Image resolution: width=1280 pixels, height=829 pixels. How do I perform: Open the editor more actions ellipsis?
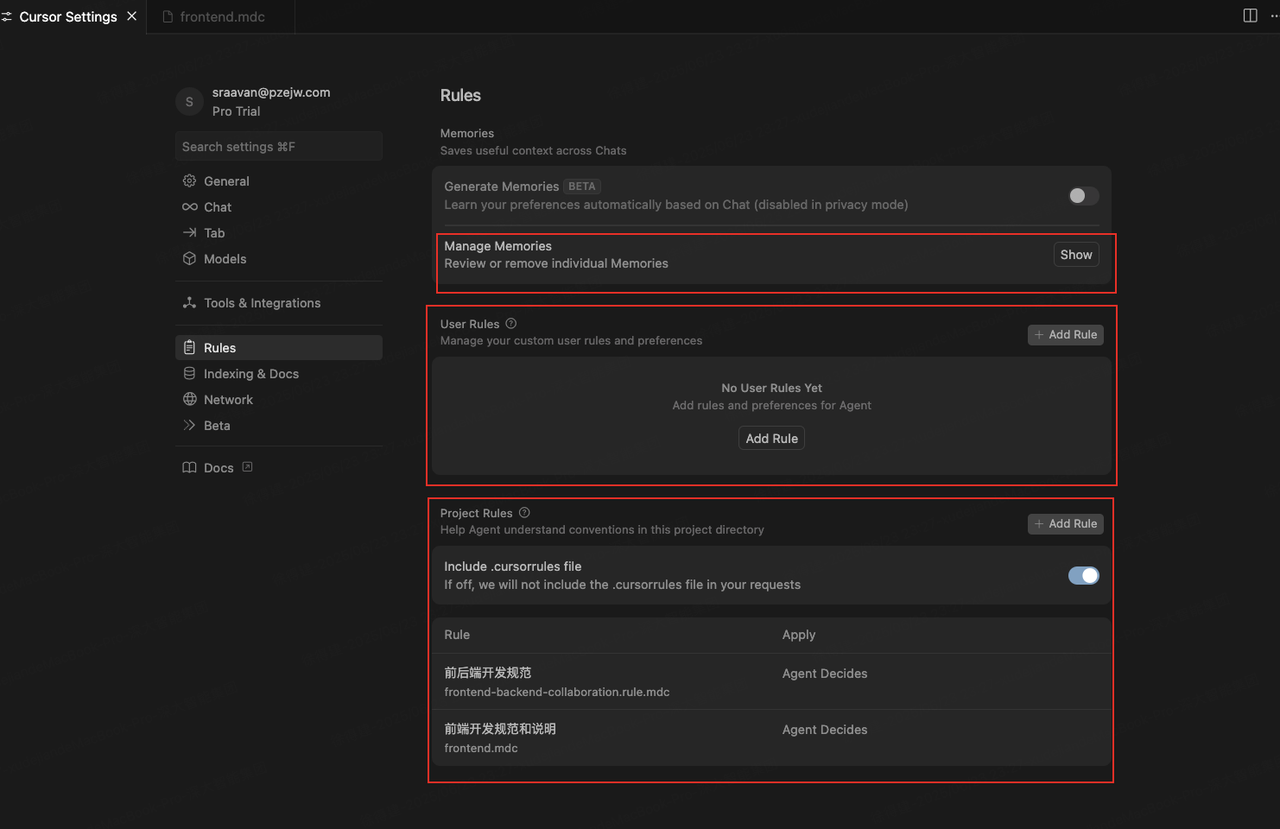[1273, 16]
